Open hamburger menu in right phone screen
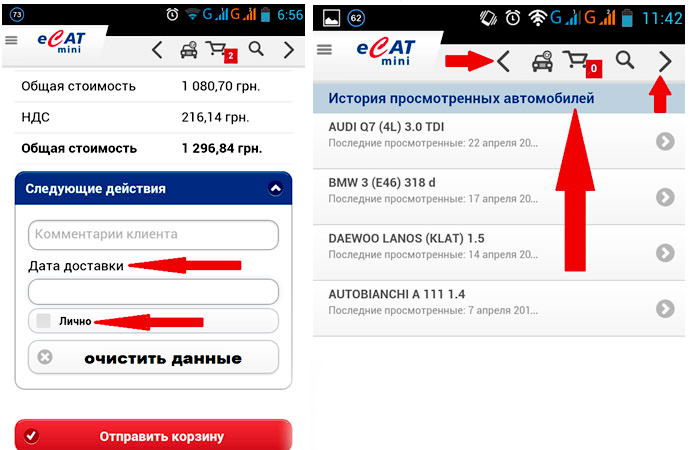 (x=324, y=49)
